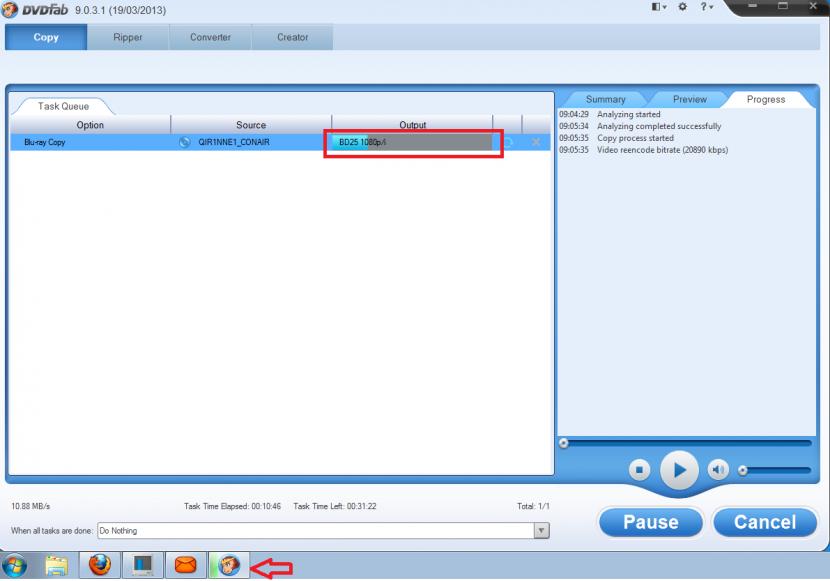Show the Progress tab

click(766, 99)
